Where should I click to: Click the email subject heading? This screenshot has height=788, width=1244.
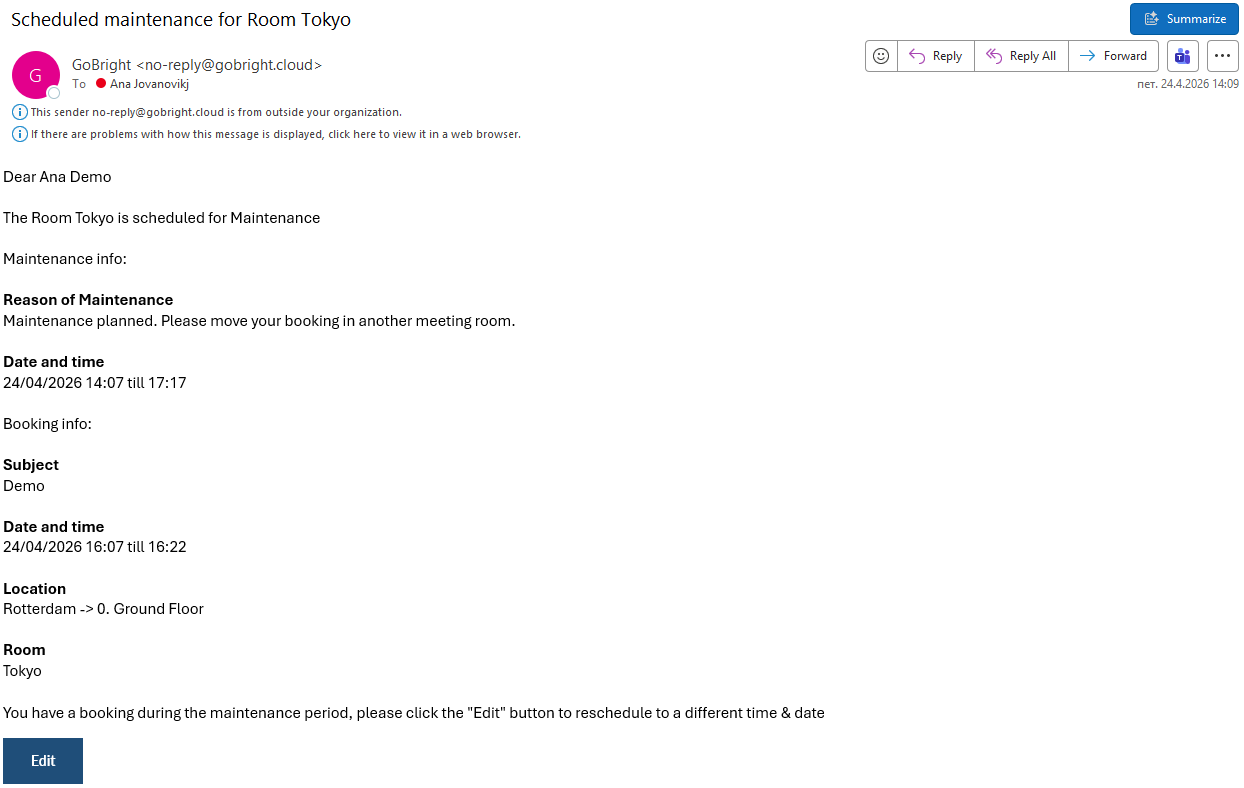coord(181,20)
